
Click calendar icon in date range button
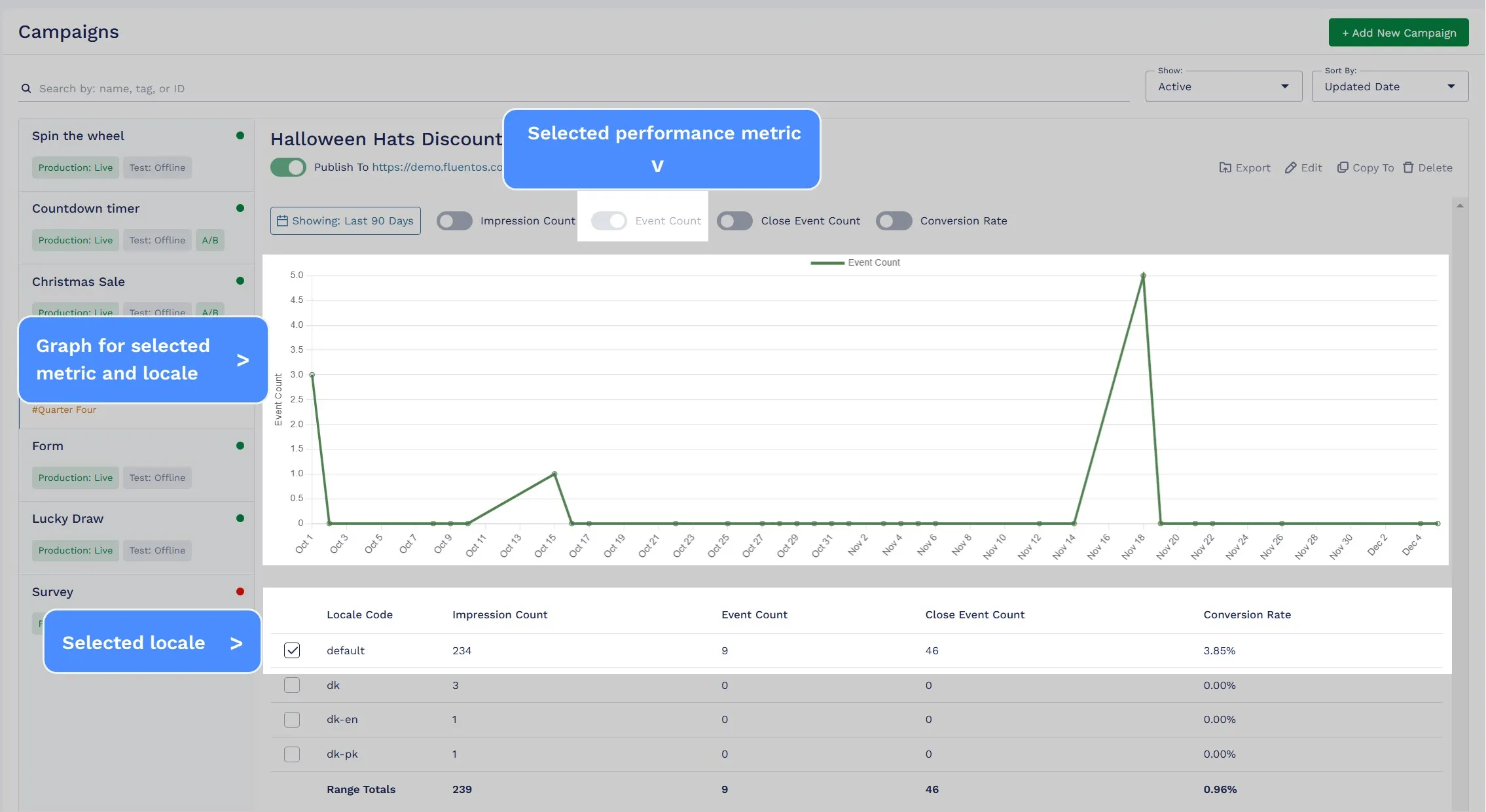pos(282,221)
